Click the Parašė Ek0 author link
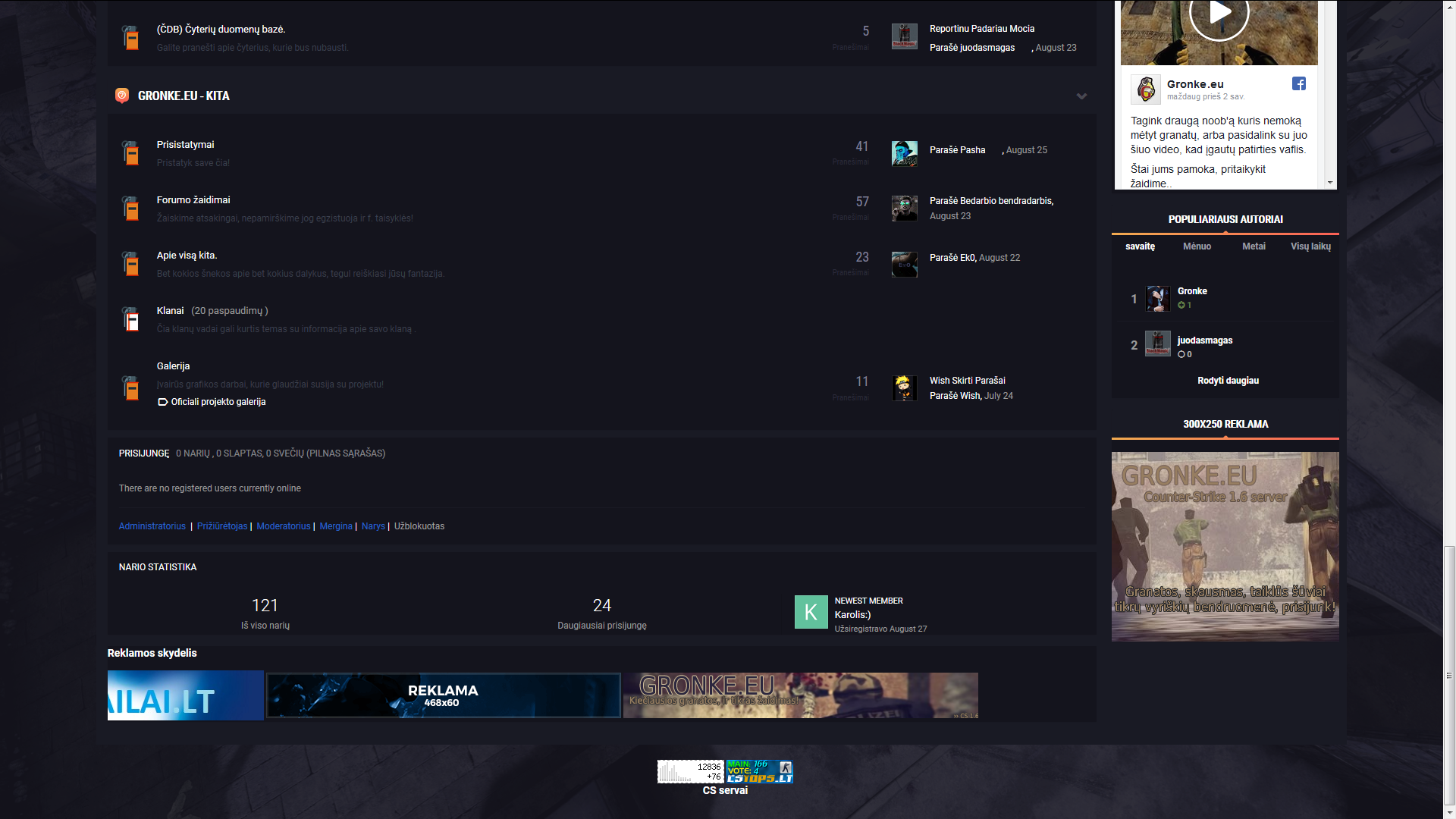Viewport: 1456px width, 819px height. 952,258
